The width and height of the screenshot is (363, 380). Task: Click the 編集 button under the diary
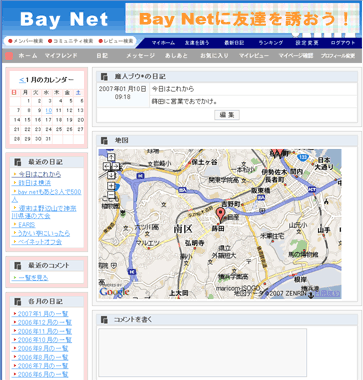[227, 115]
